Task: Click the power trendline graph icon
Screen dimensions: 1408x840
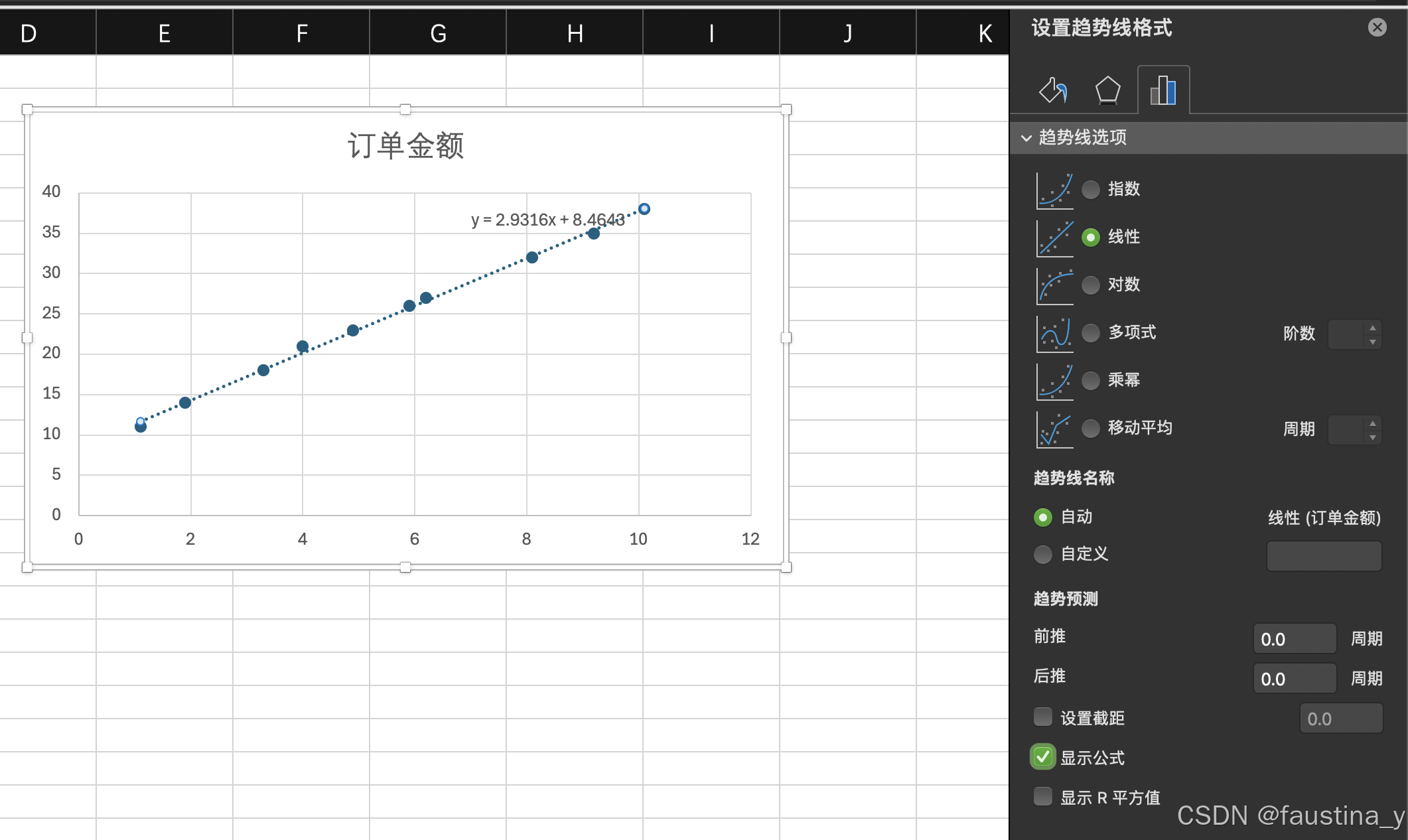Action: click(1055, 381)
